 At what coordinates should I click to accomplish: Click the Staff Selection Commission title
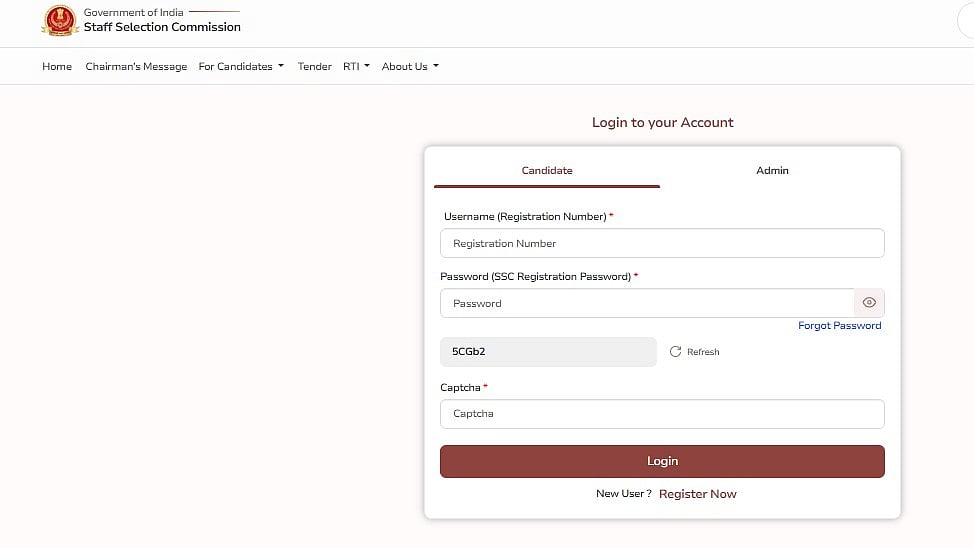[162, 27]
